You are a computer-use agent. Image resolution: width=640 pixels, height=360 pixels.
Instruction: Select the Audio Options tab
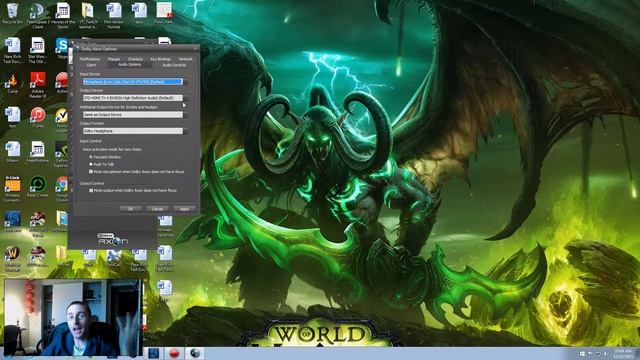pos(129,64)
